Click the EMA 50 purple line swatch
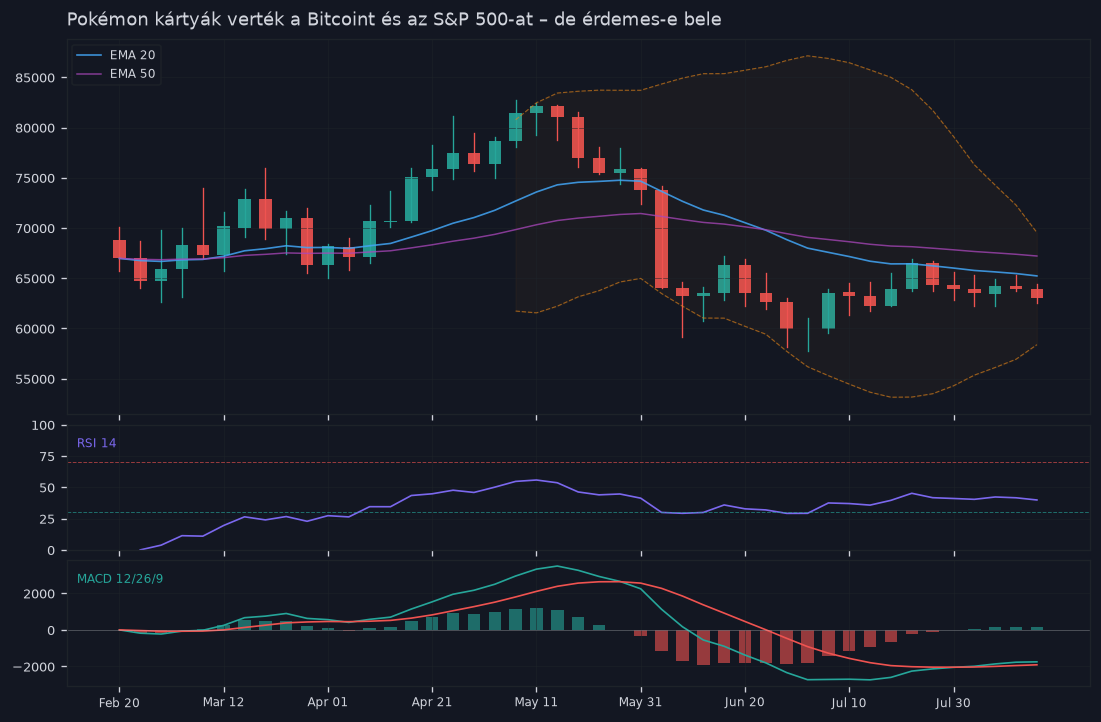 coord(89,74)
